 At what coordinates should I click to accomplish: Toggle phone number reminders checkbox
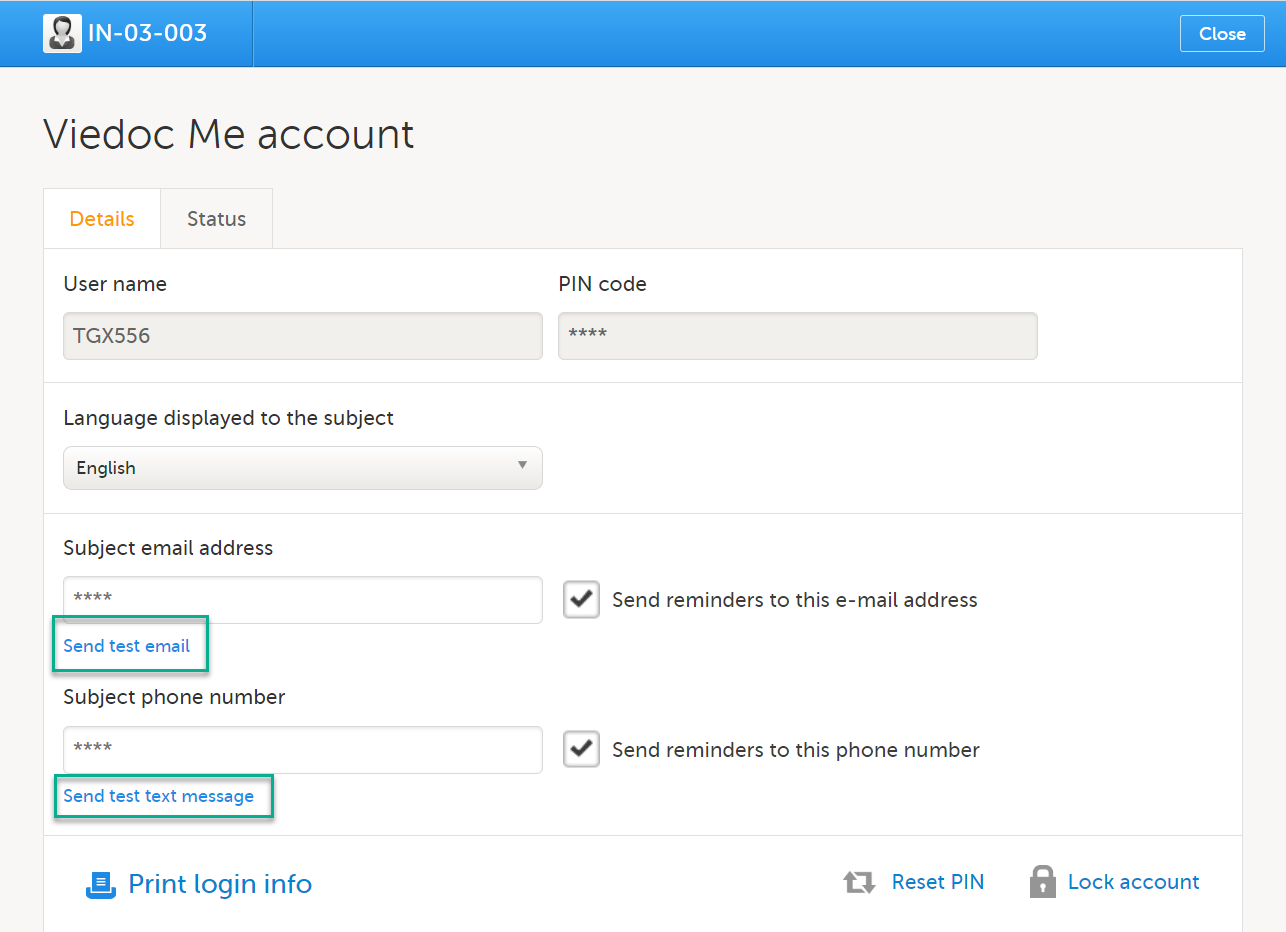(581, 749)
